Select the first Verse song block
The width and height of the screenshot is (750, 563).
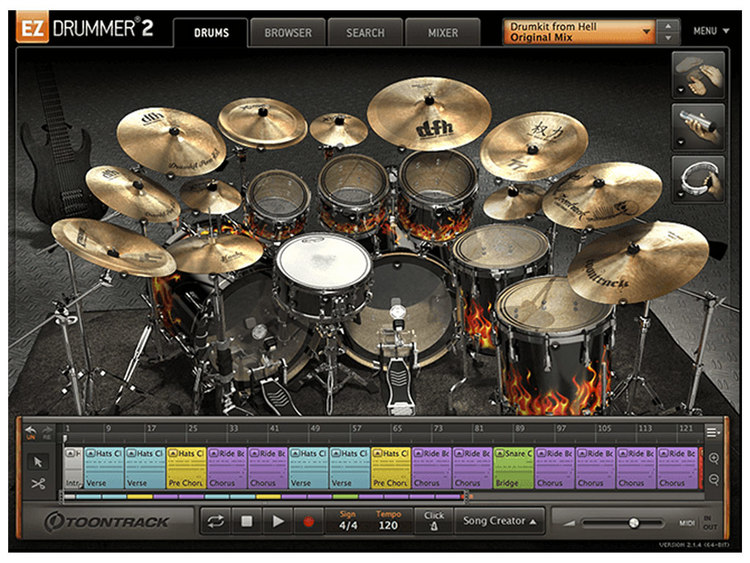point(104,468)
